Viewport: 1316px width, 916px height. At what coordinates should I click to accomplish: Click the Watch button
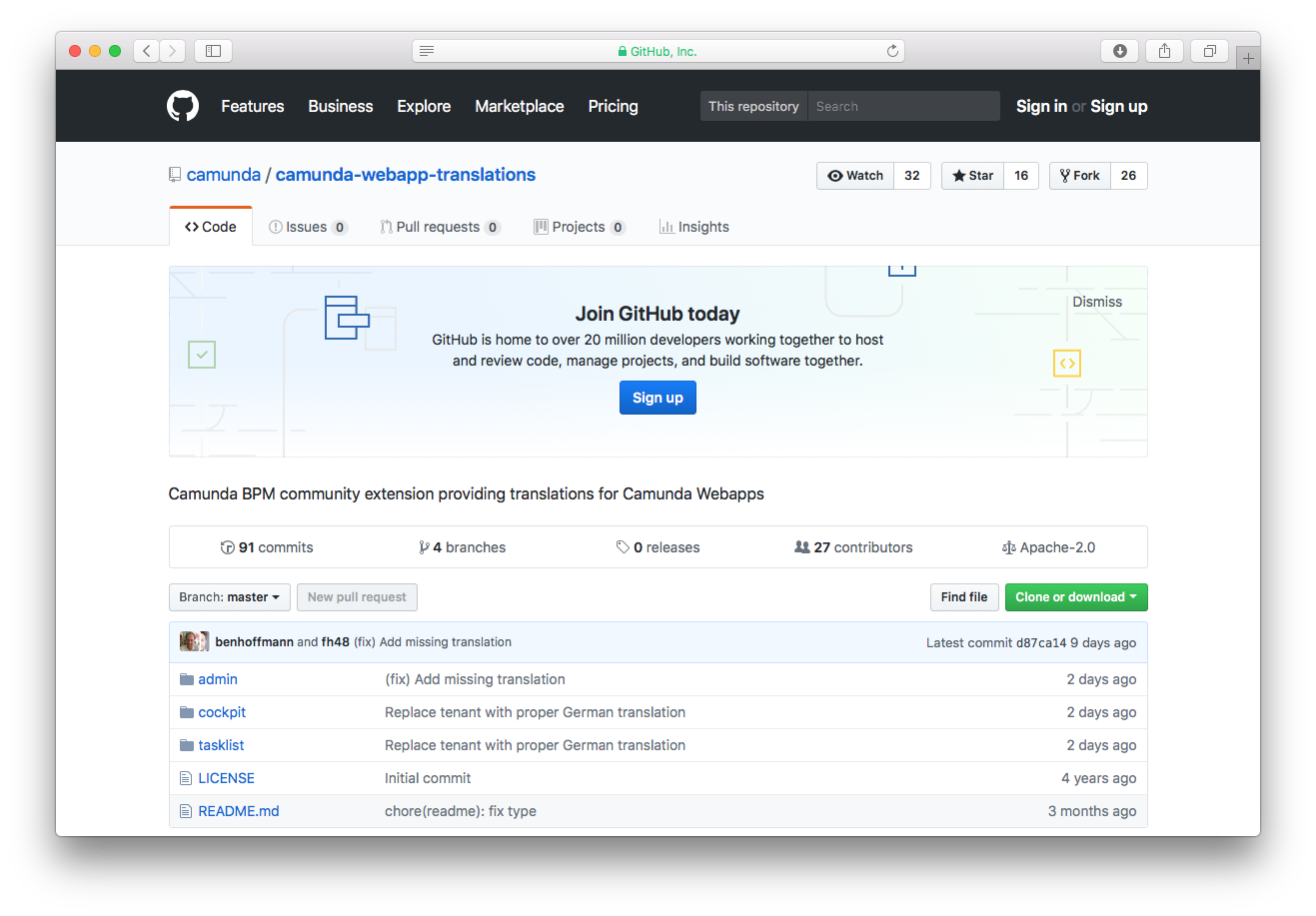tap(855, 176)
